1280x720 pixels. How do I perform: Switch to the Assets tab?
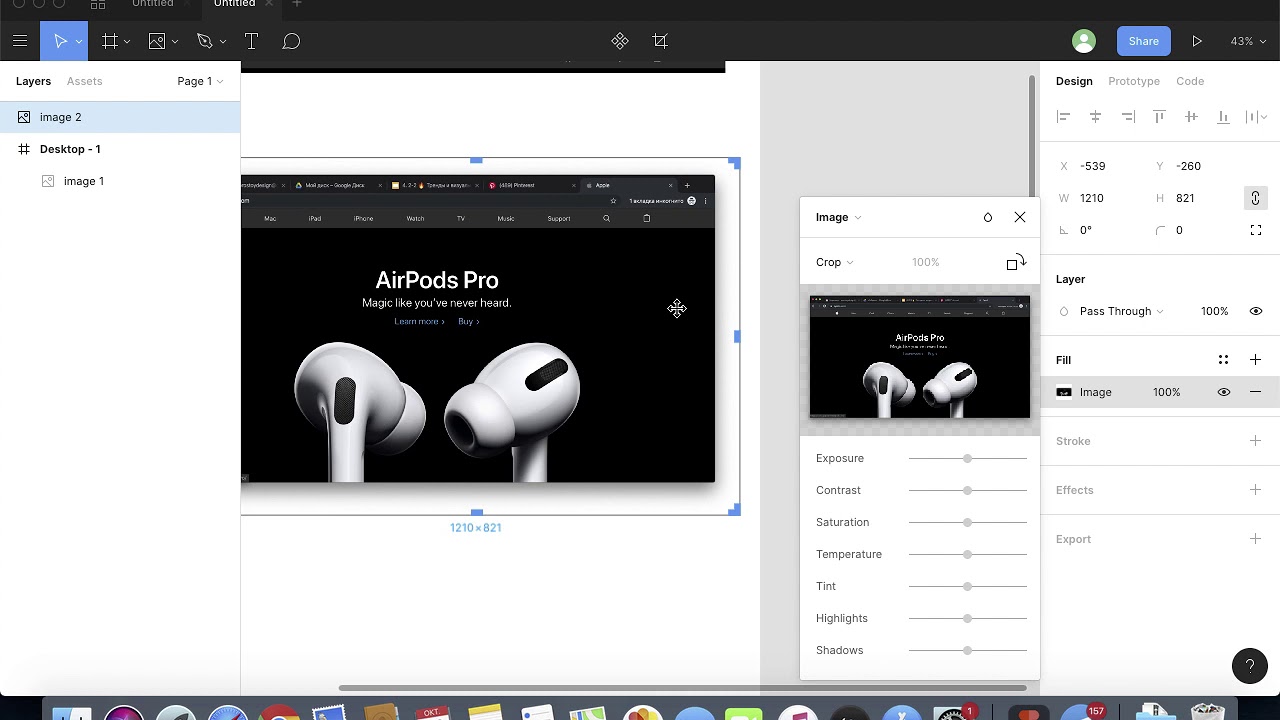point(84,81)
